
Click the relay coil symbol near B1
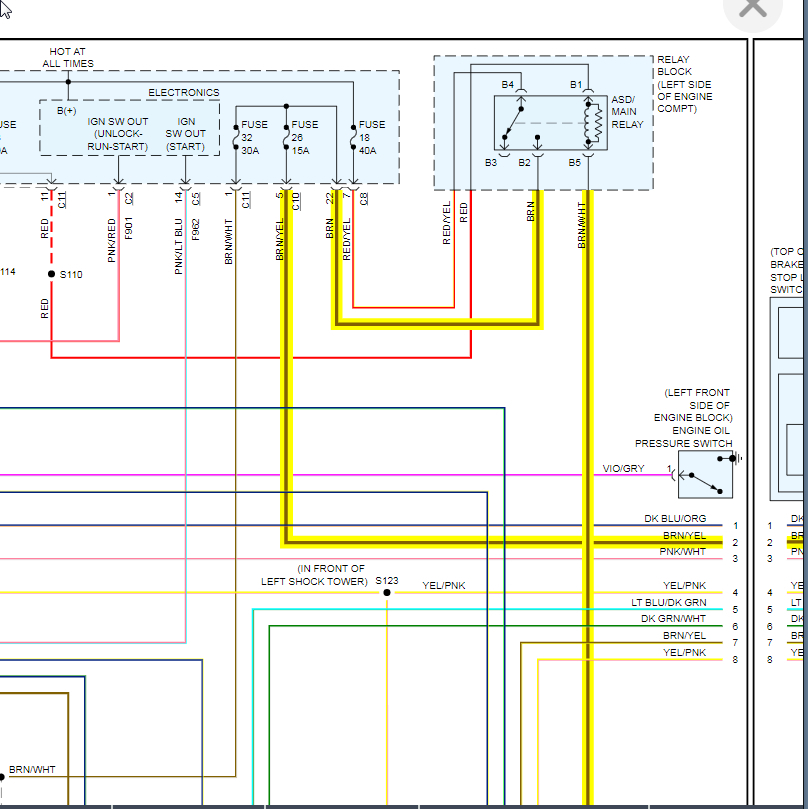[x=593, y=123]
